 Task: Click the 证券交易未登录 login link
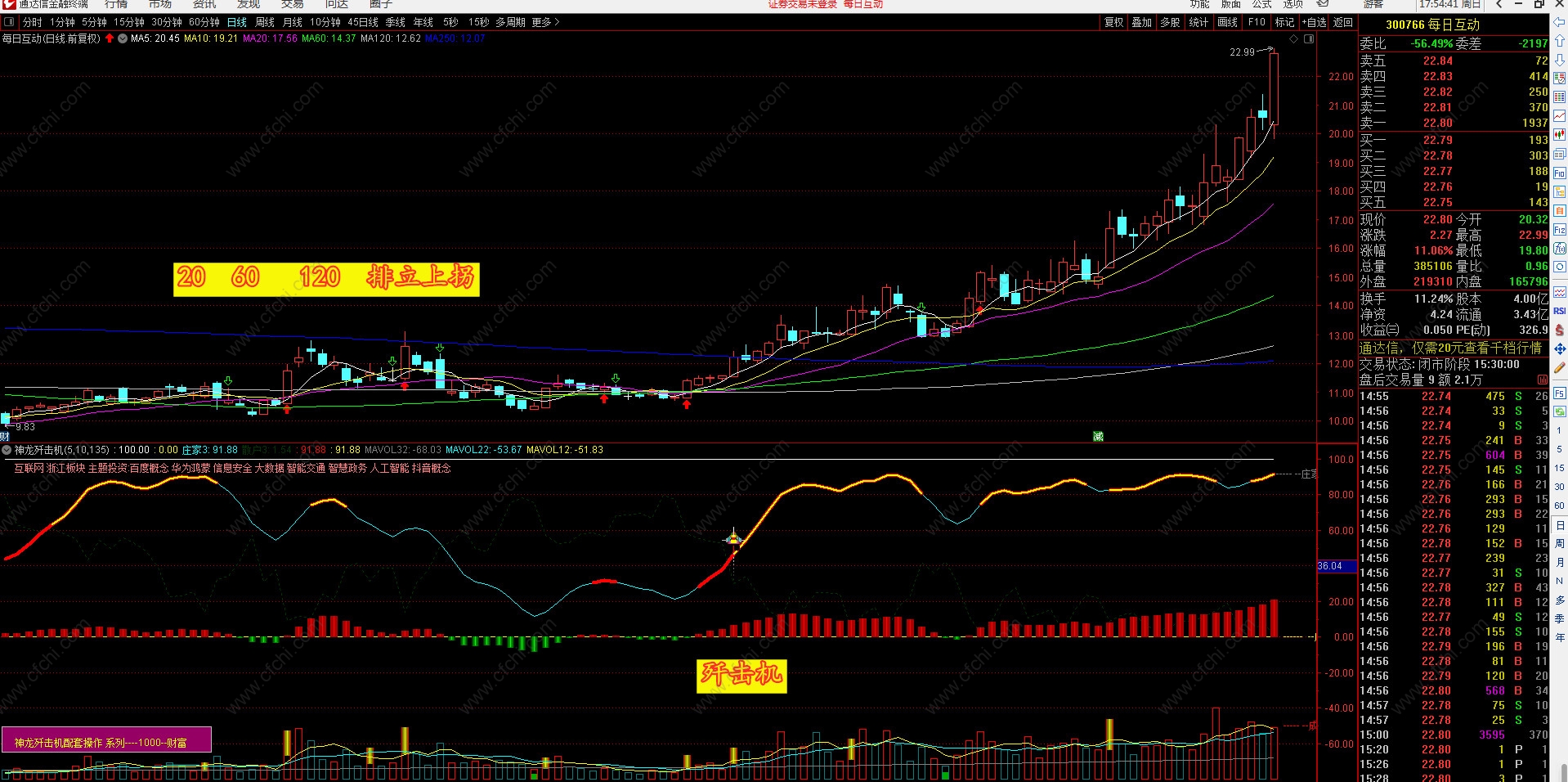(803, 4)
